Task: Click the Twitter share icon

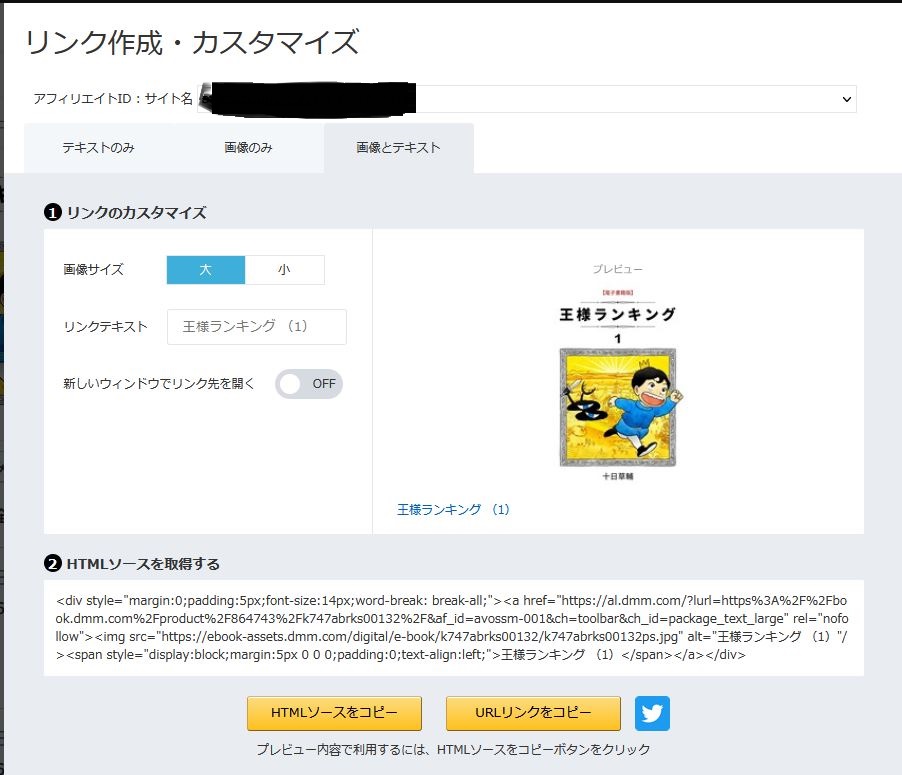Action: point(652,713)
